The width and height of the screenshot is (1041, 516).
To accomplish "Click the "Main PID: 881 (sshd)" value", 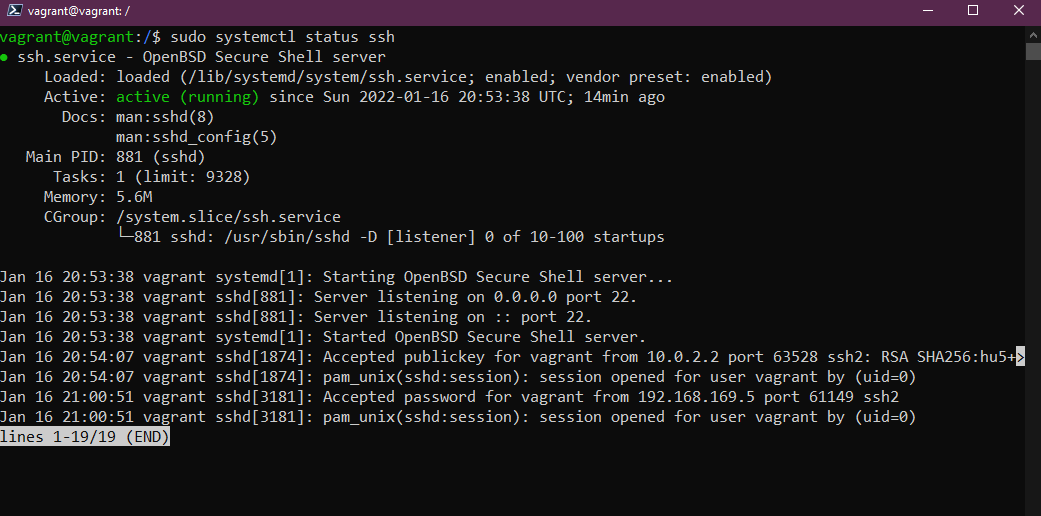I will [x=160, y=157].
